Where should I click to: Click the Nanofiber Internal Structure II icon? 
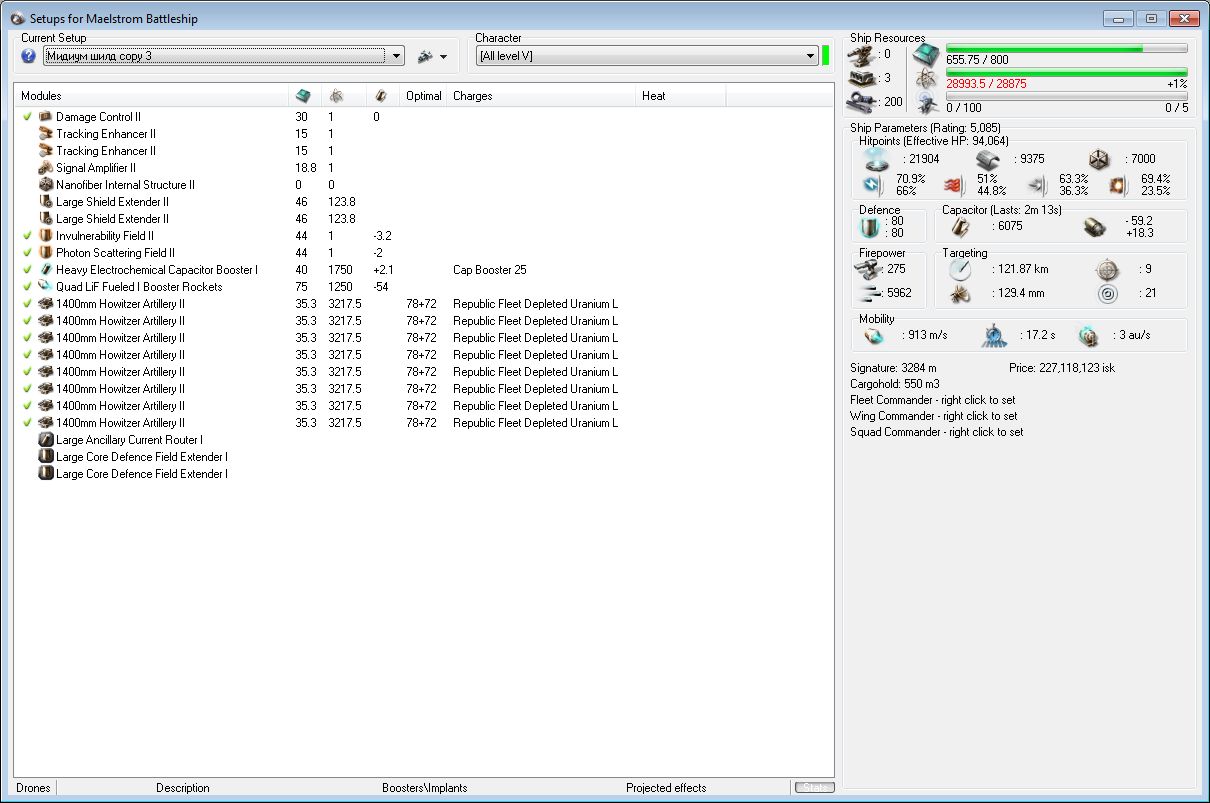coord(45,185)
